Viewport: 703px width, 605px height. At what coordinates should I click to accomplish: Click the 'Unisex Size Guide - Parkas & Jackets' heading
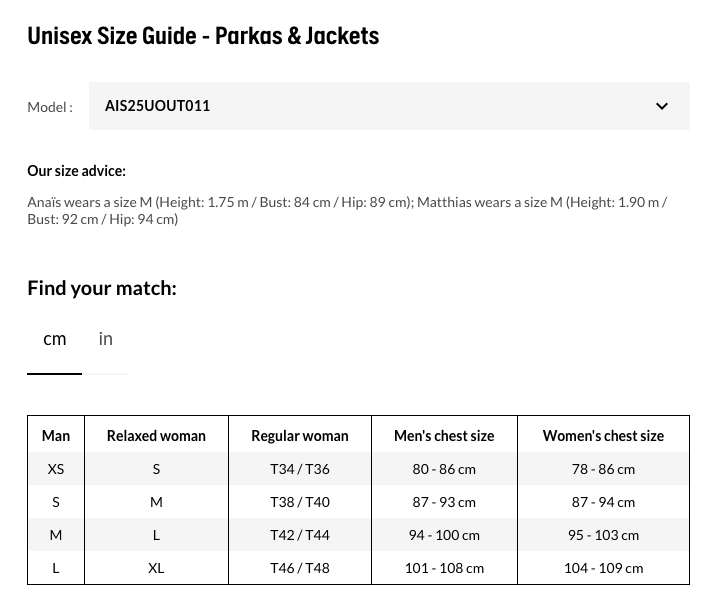click(x=203, y=36)
